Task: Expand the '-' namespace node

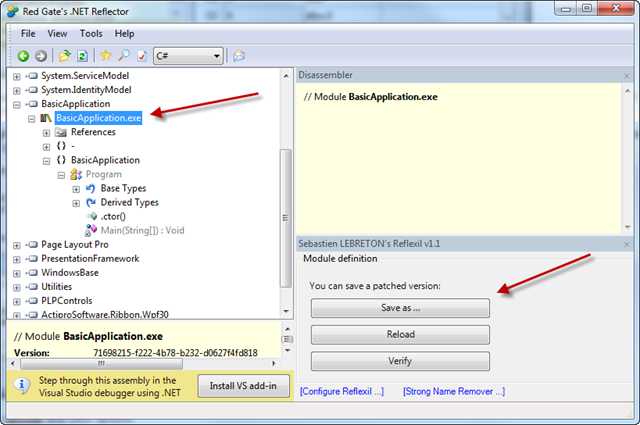Action: (46, 147)
